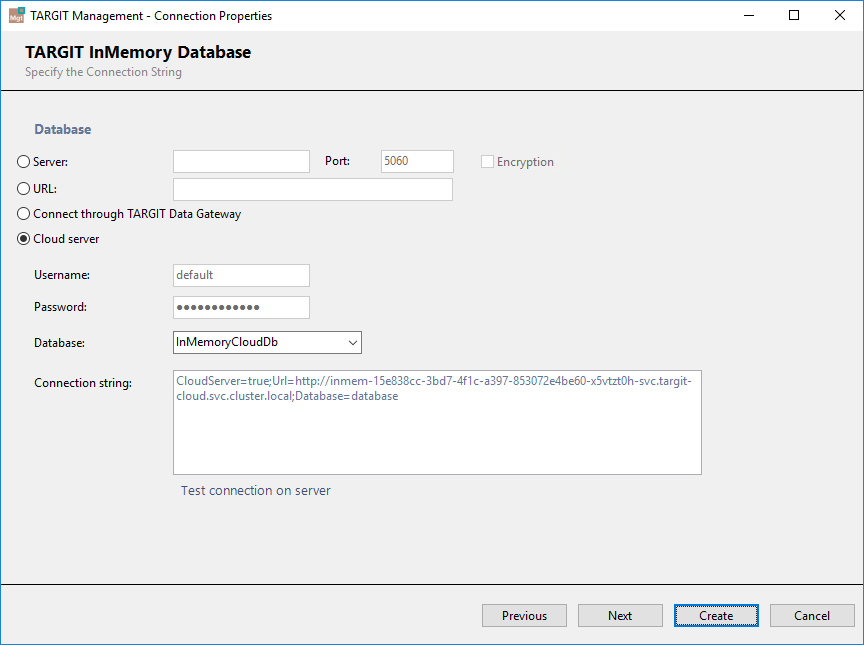The image size is (864, 645).
Task: Maximize the Connection Properties window
Action: pos(794,15)
